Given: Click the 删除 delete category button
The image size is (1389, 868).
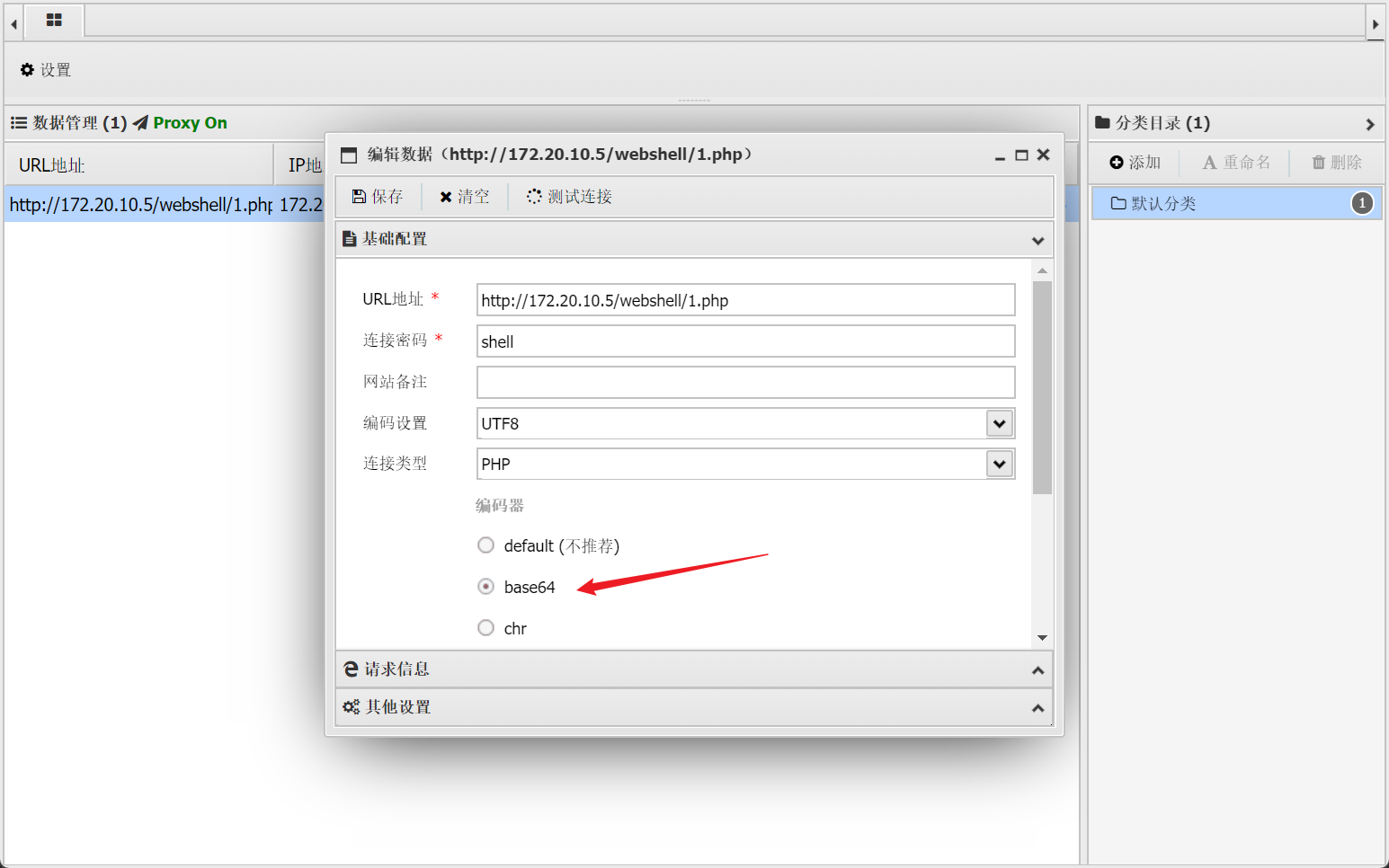Looking at the screenshot, I should click(x=1336, y=163).
